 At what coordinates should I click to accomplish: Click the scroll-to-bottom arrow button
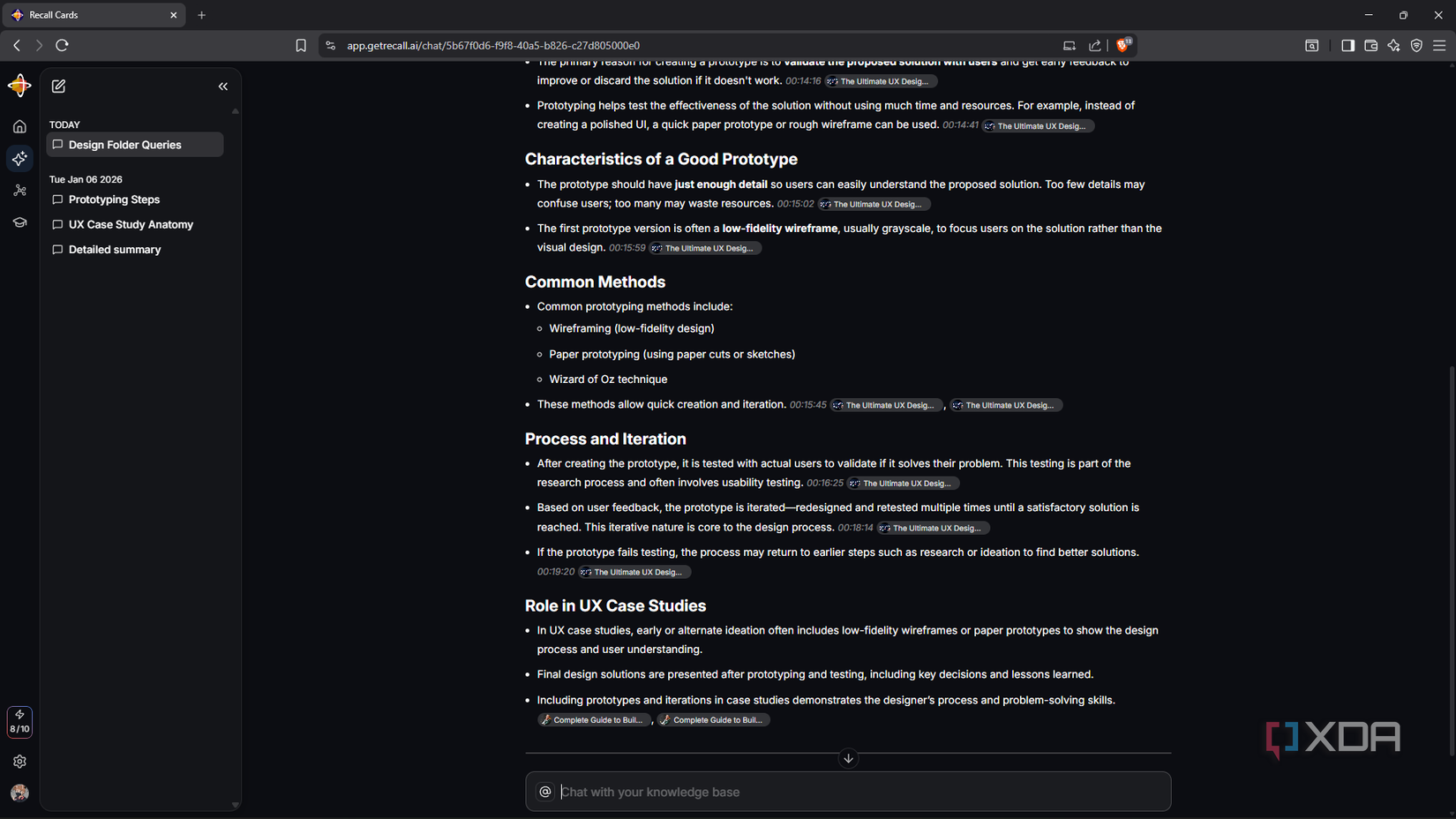(x=848, y=758)
